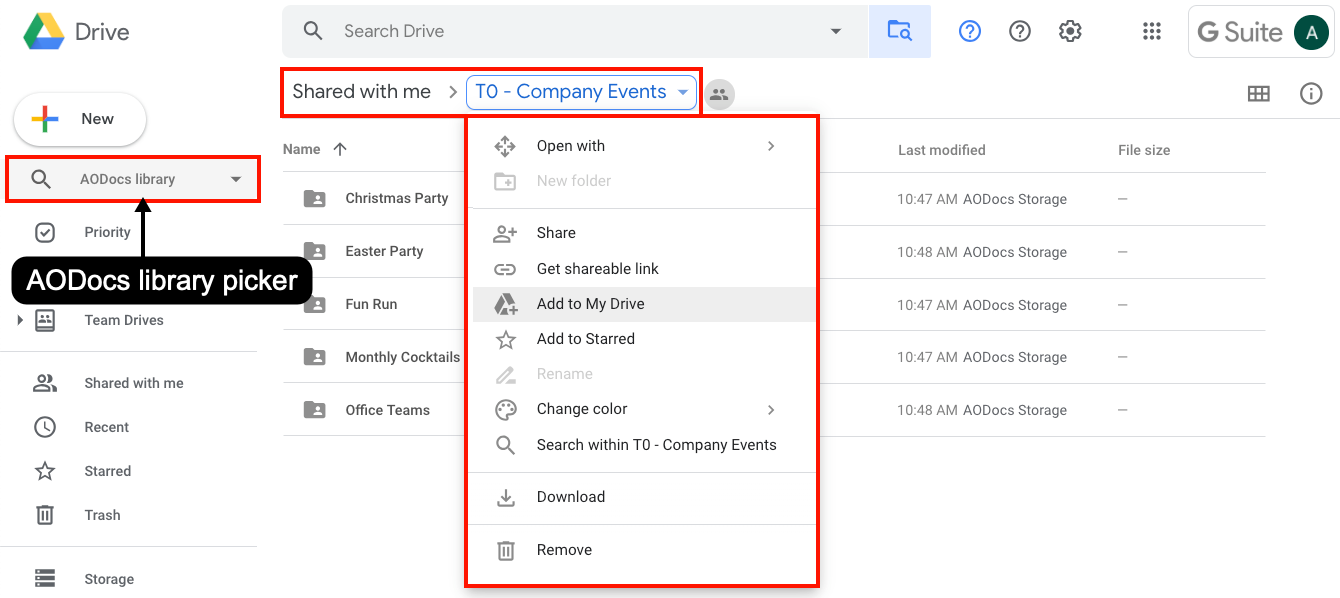Expand the Change color submenu arrow
1340x598 pixels.
point(771,409)
